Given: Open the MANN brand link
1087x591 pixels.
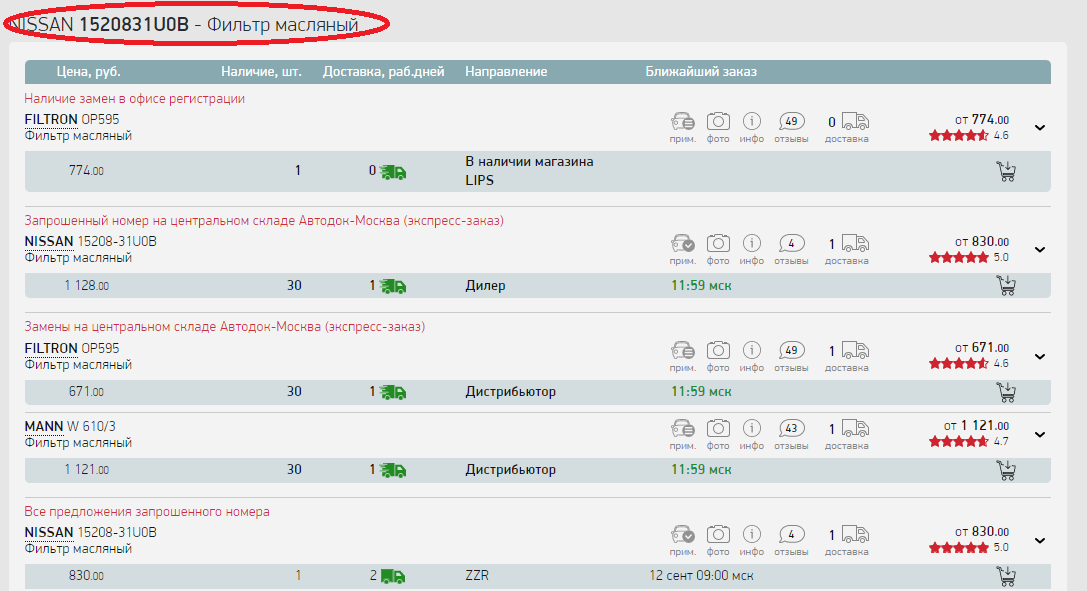Looking at the screenshot, I should 44,426.
